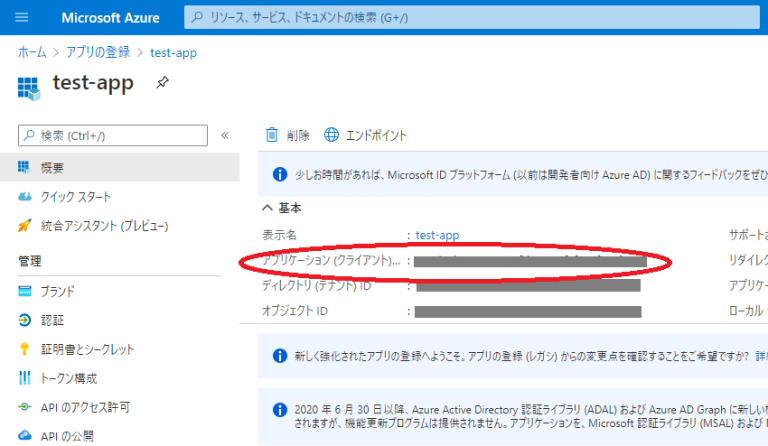Click the info icon in feedback banner
The image size is (768, 446).
[x=280, y=174]
